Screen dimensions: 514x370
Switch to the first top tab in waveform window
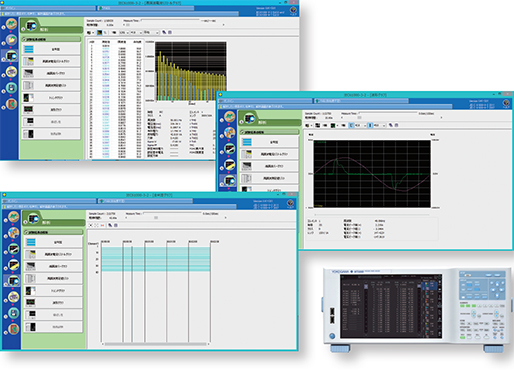(x=266, y=101)
